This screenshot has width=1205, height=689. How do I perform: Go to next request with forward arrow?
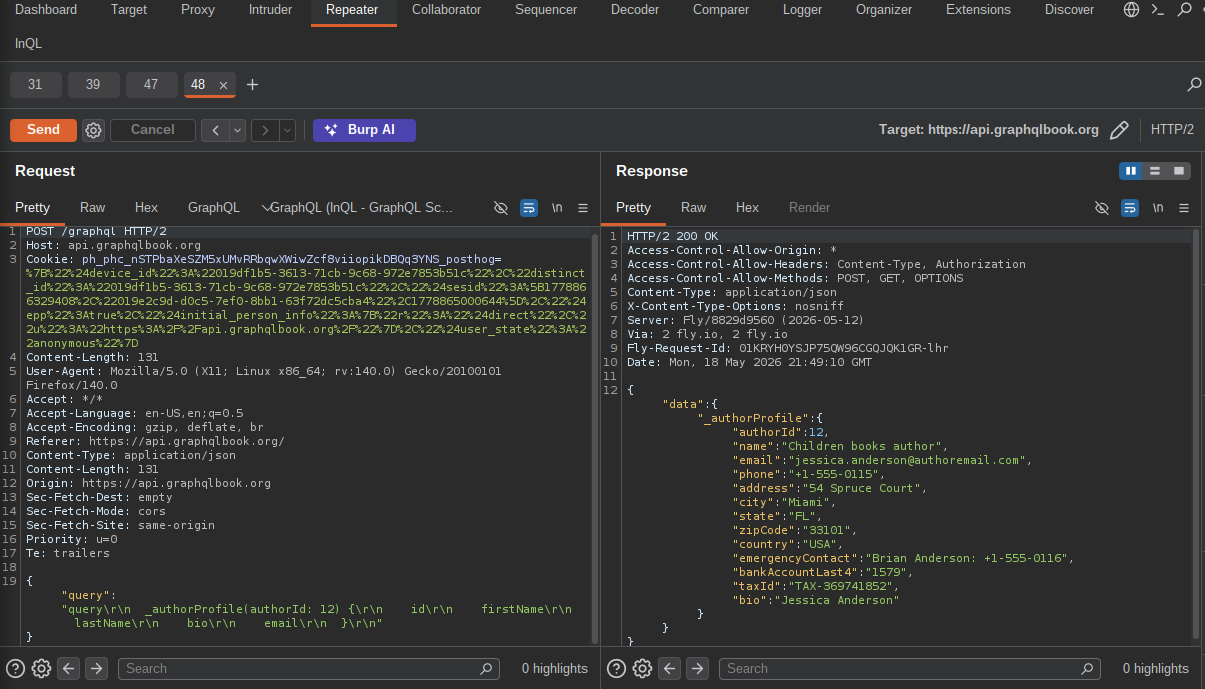tap(265, 130)
